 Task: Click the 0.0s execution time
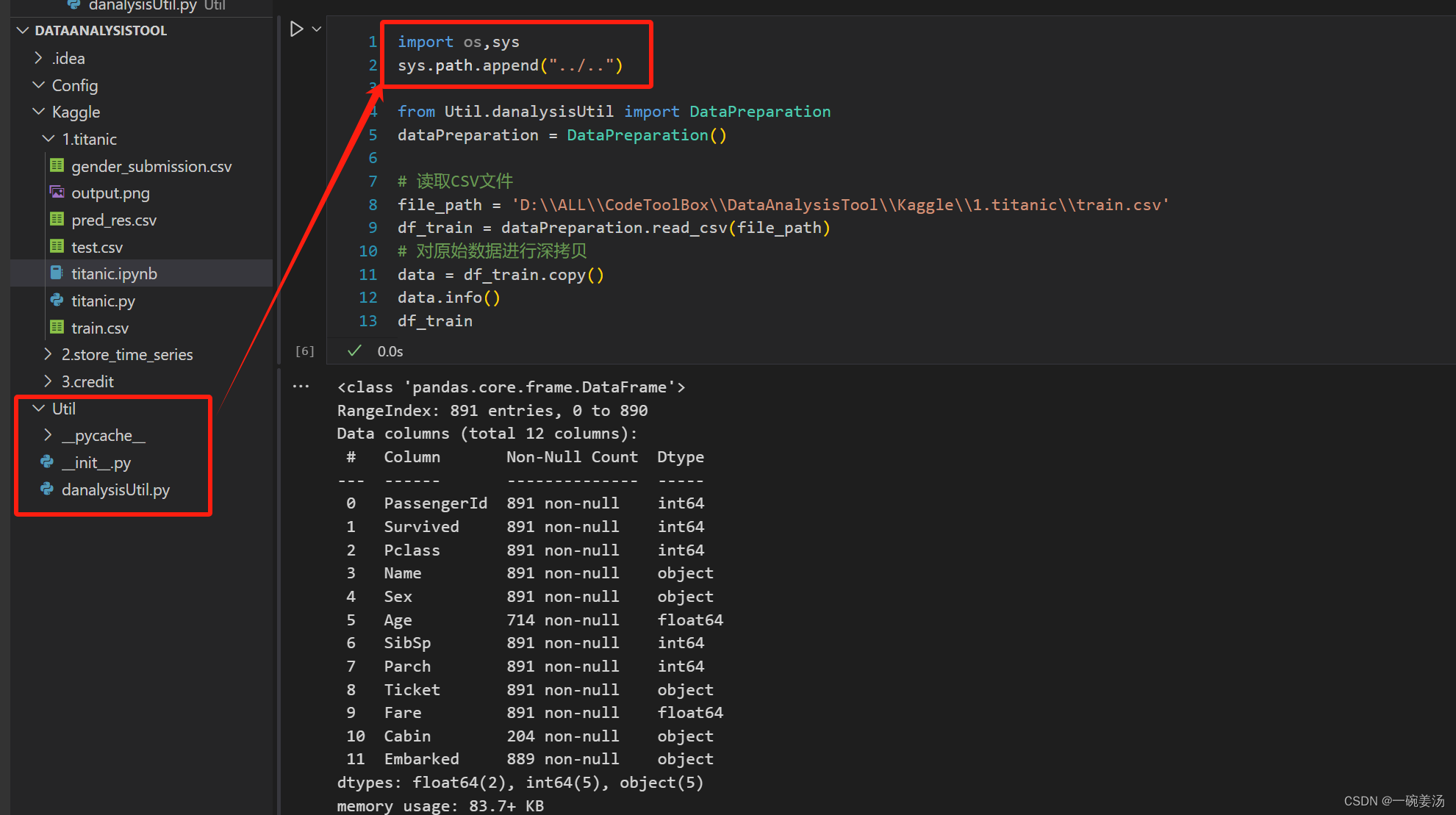(x=390, y=351)
